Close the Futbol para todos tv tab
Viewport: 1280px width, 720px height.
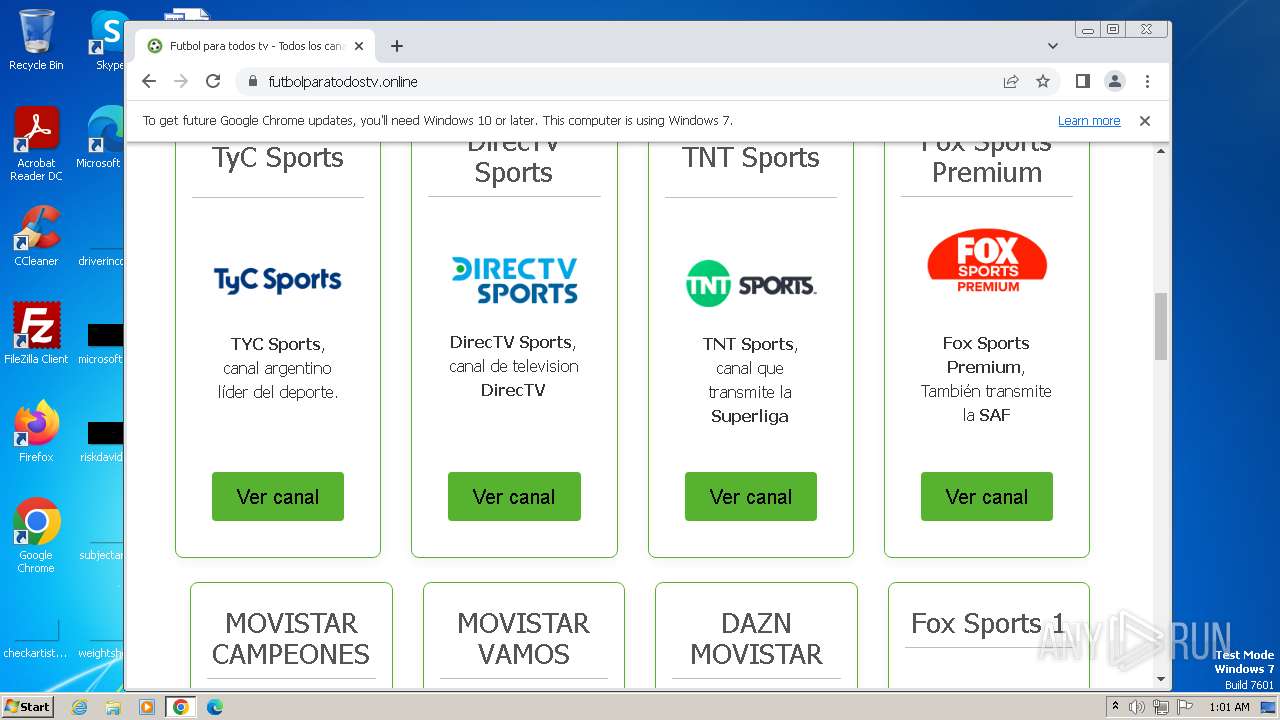(x=359, y=46)
